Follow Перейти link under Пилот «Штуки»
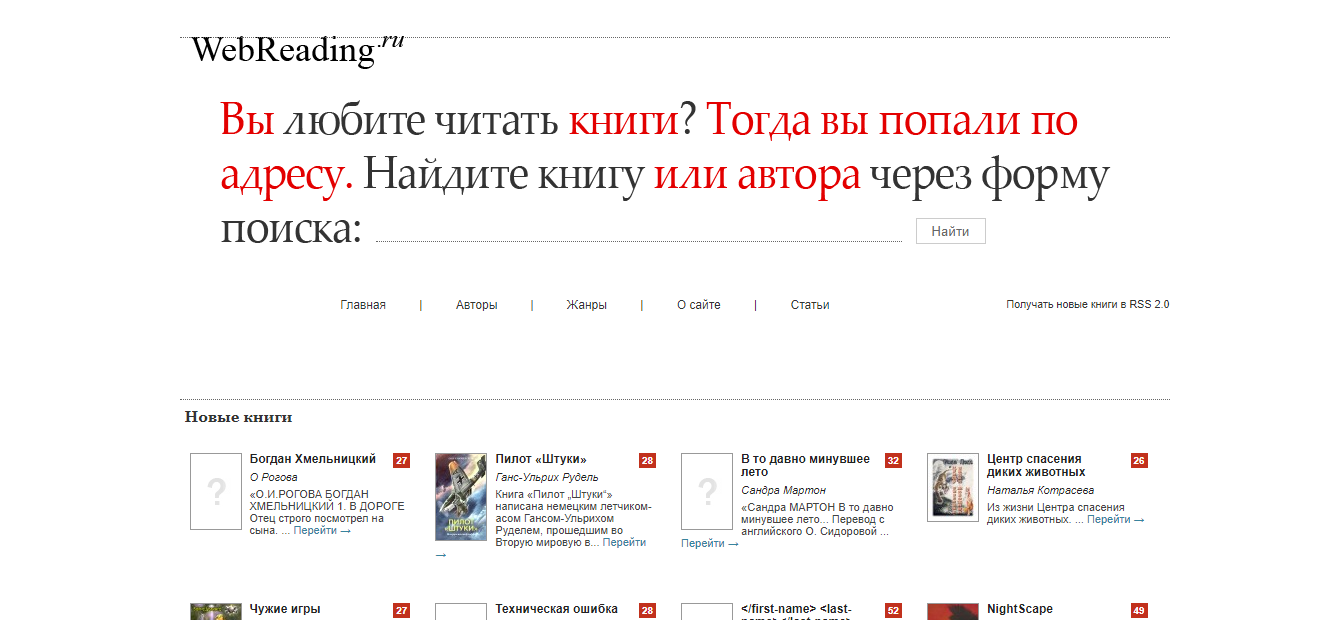 624,543
